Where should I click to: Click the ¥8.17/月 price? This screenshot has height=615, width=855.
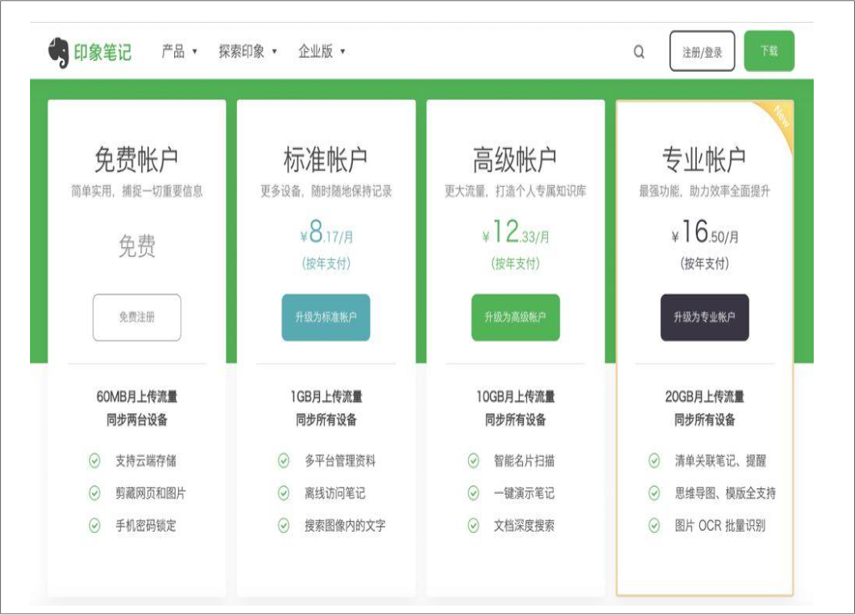[x=327, y=232]
